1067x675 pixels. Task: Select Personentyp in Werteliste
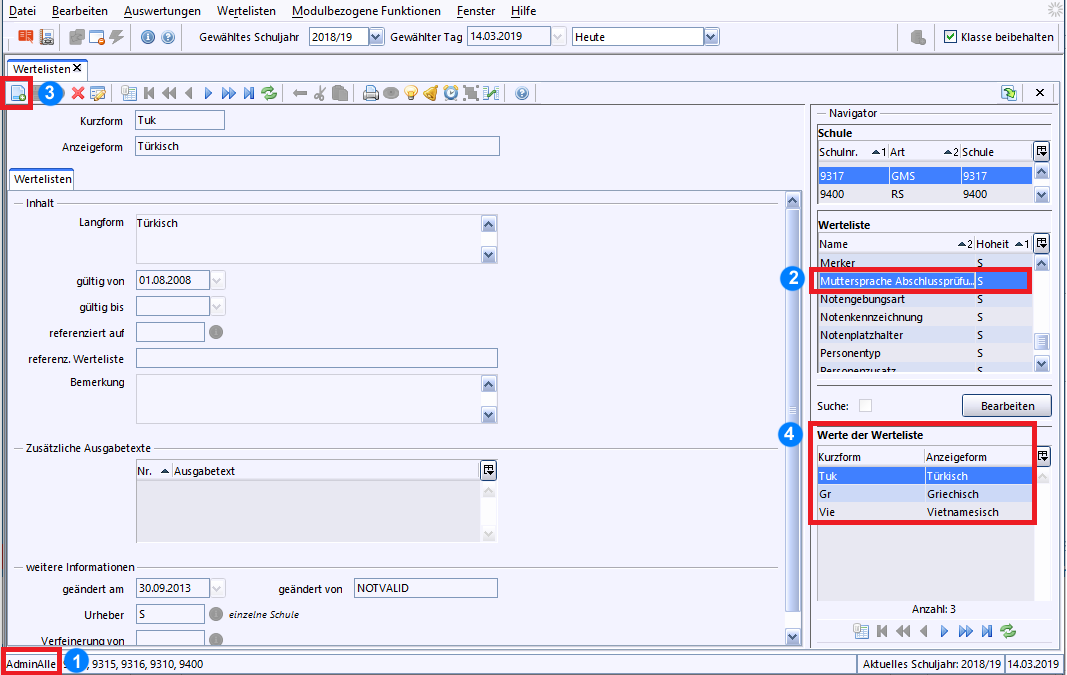coord(925,353)
